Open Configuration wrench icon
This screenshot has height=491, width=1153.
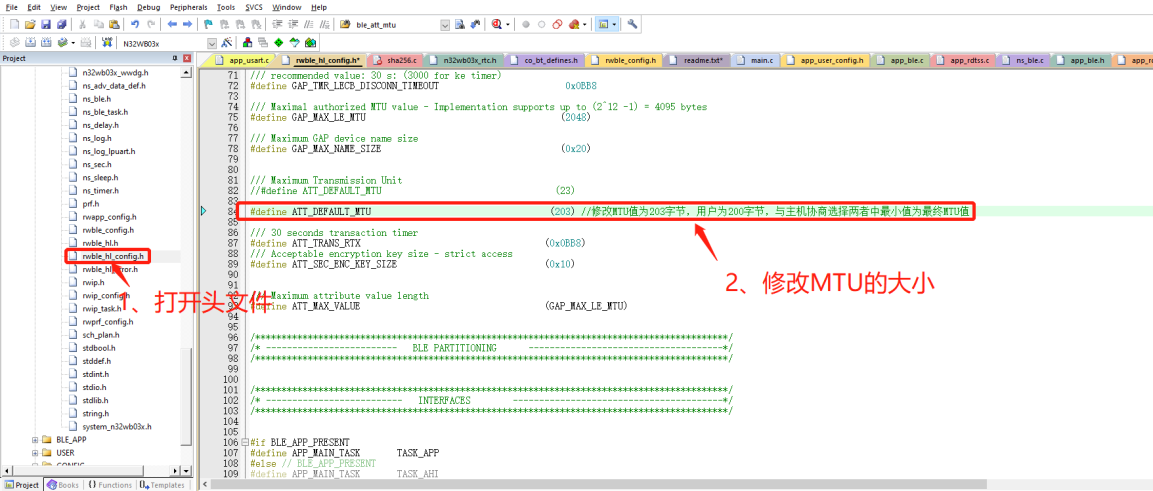pyautogui.click(x=632, y=24)
